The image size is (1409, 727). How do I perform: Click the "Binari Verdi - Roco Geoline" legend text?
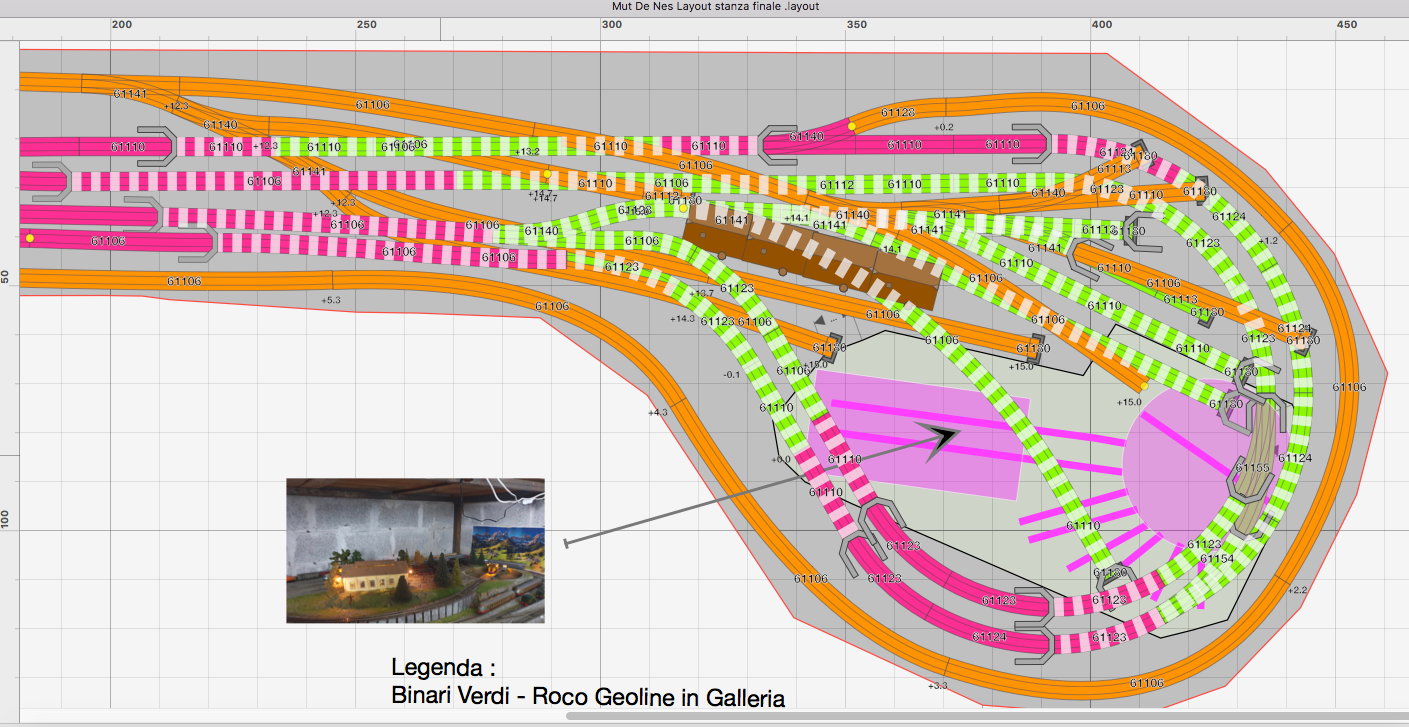coord(587,697)
